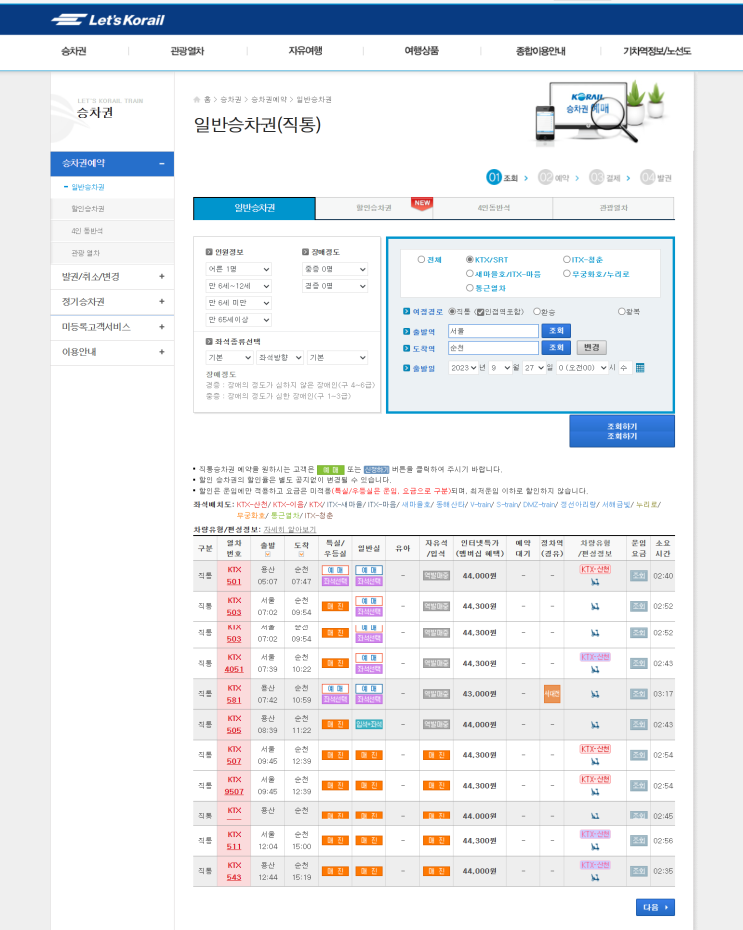
Task: Click the Korail 승차권 예매 banner image
Action: [x=599, y=114]
